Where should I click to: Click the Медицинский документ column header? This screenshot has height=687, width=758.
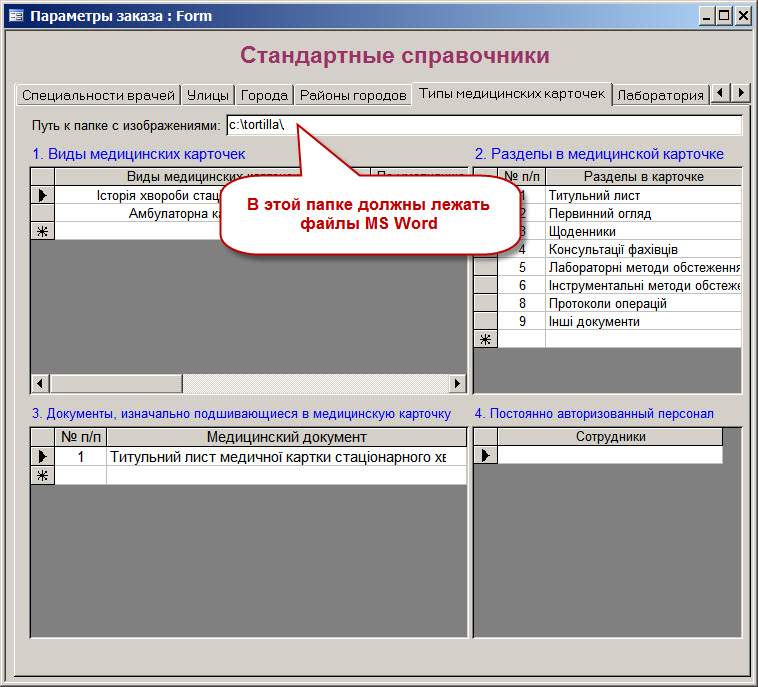tap(286, 437)
